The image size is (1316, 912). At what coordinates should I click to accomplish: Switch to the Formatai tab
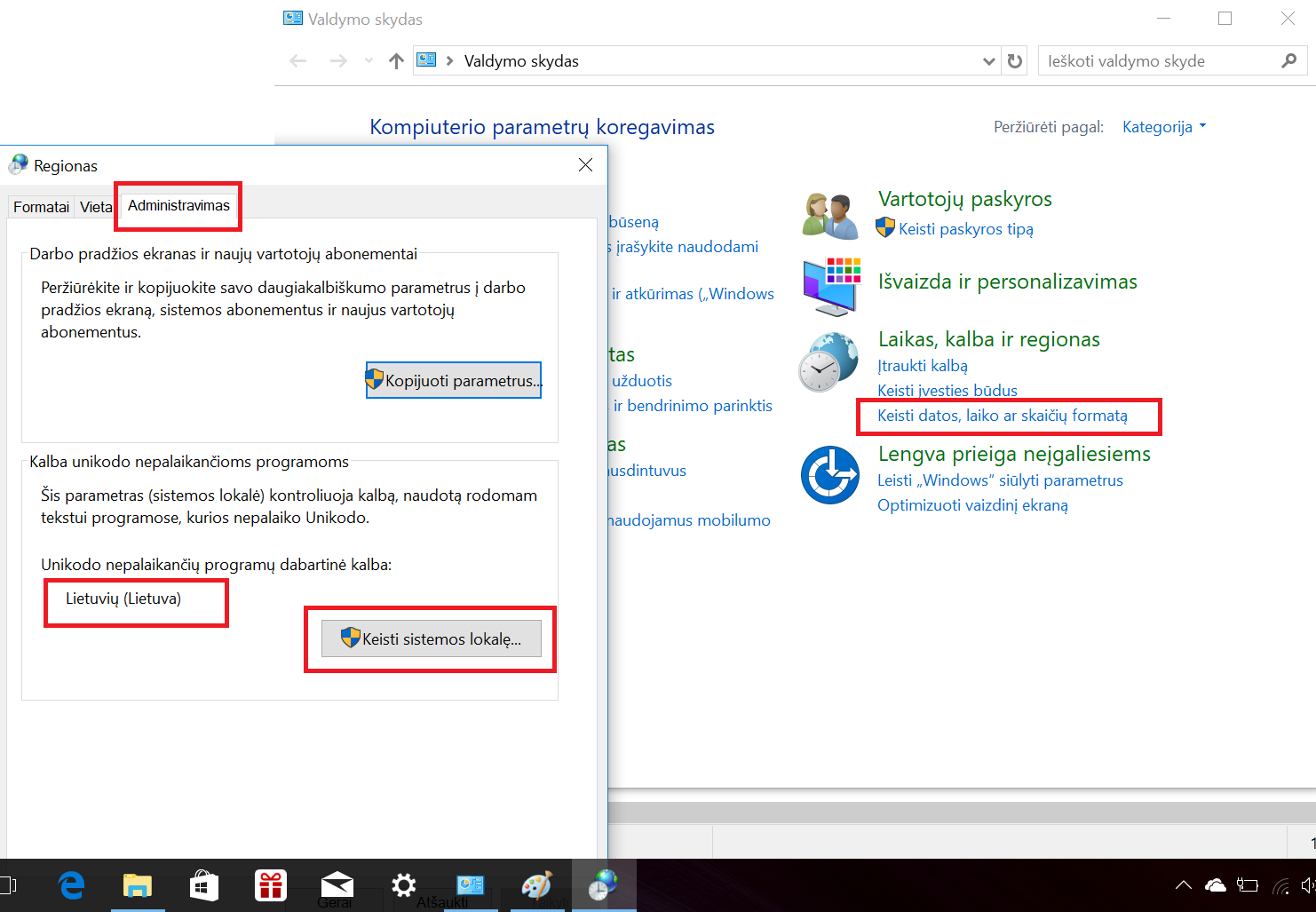click(x=41, y=207)
